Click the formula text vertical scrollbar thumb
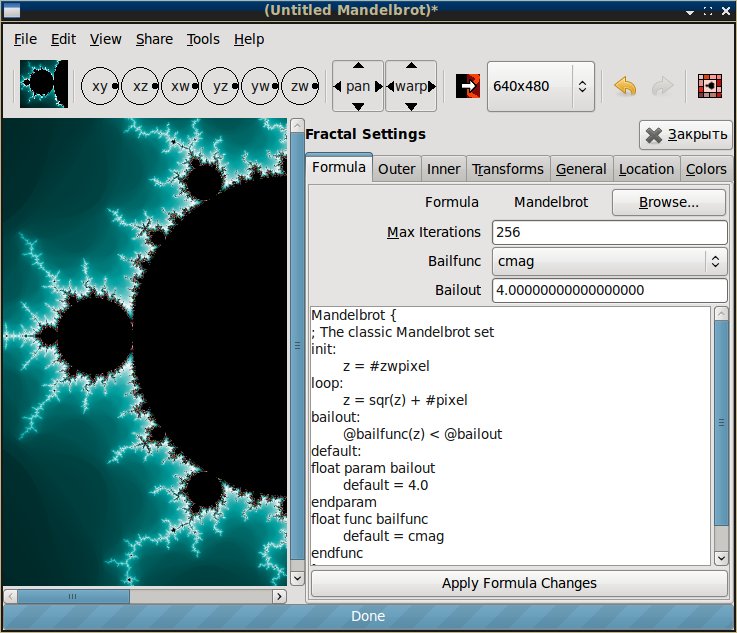This screenshot has width=737, height=633. point(721,422)
